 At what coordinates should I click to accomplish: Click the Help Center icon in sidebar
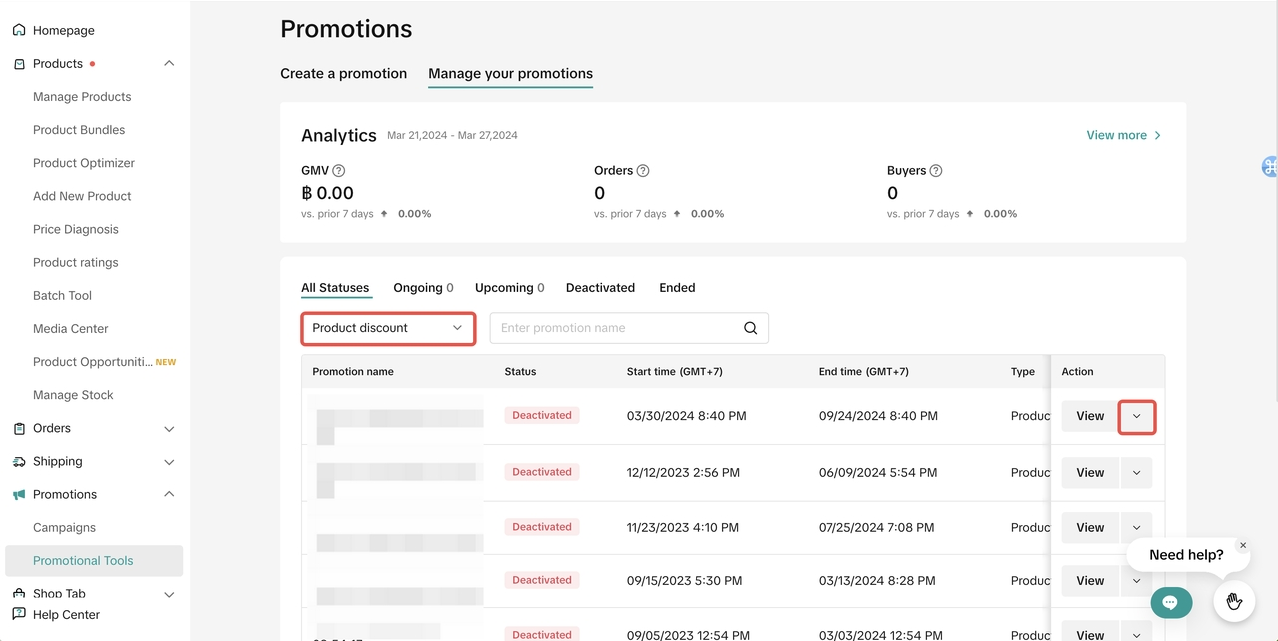[x=19, y=614]
